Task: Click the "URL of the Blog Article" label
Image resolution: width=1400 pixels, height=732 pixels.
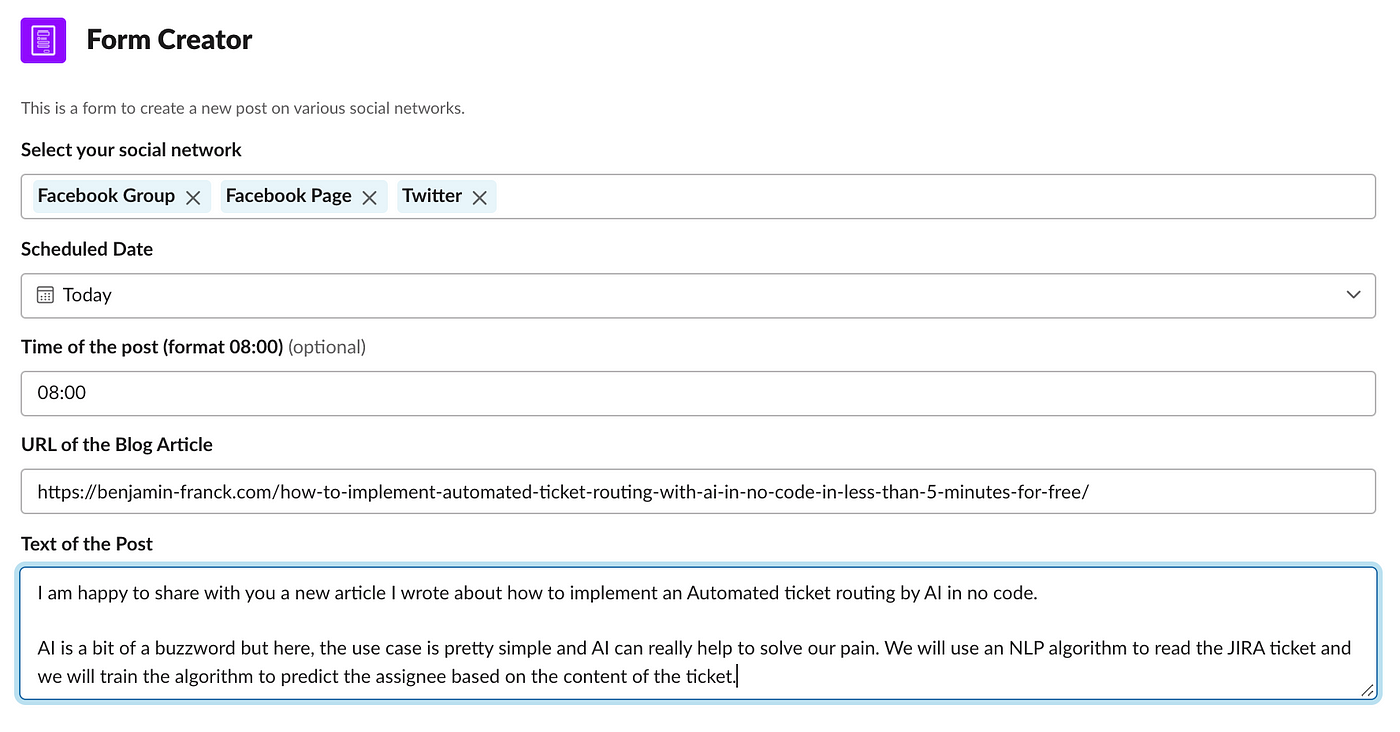Action: click(x=117, y=445)
